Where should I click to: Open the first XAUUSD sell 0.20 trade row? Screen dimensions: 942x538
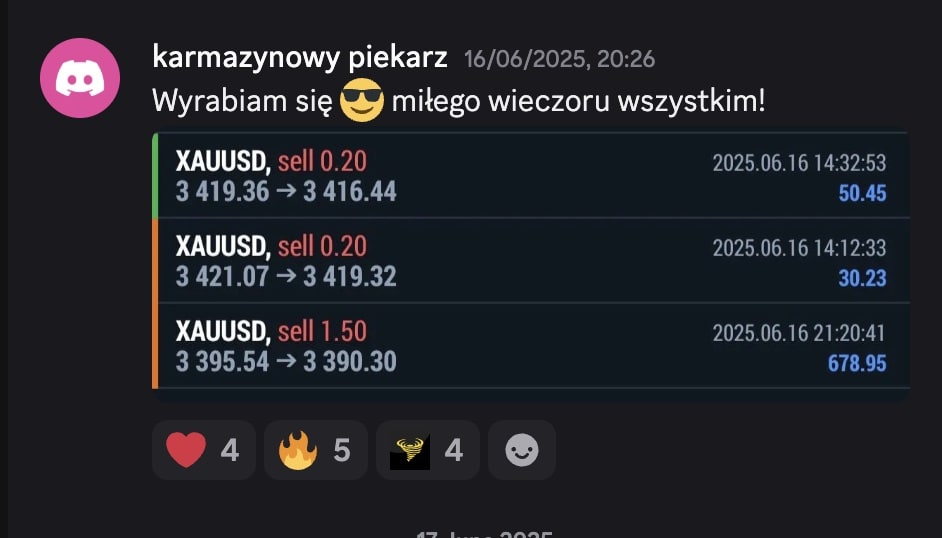[533, 175]
